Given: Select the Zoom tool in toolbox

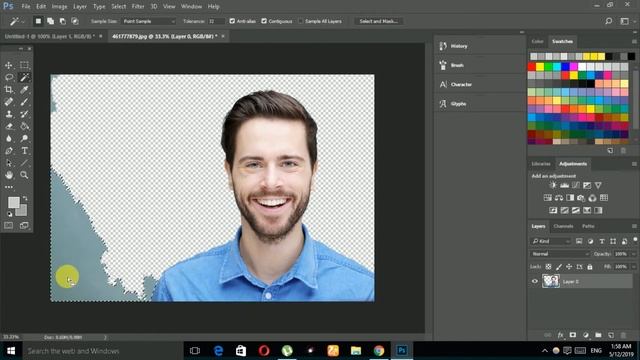Looking at the screenshot, I should [24, 175].
